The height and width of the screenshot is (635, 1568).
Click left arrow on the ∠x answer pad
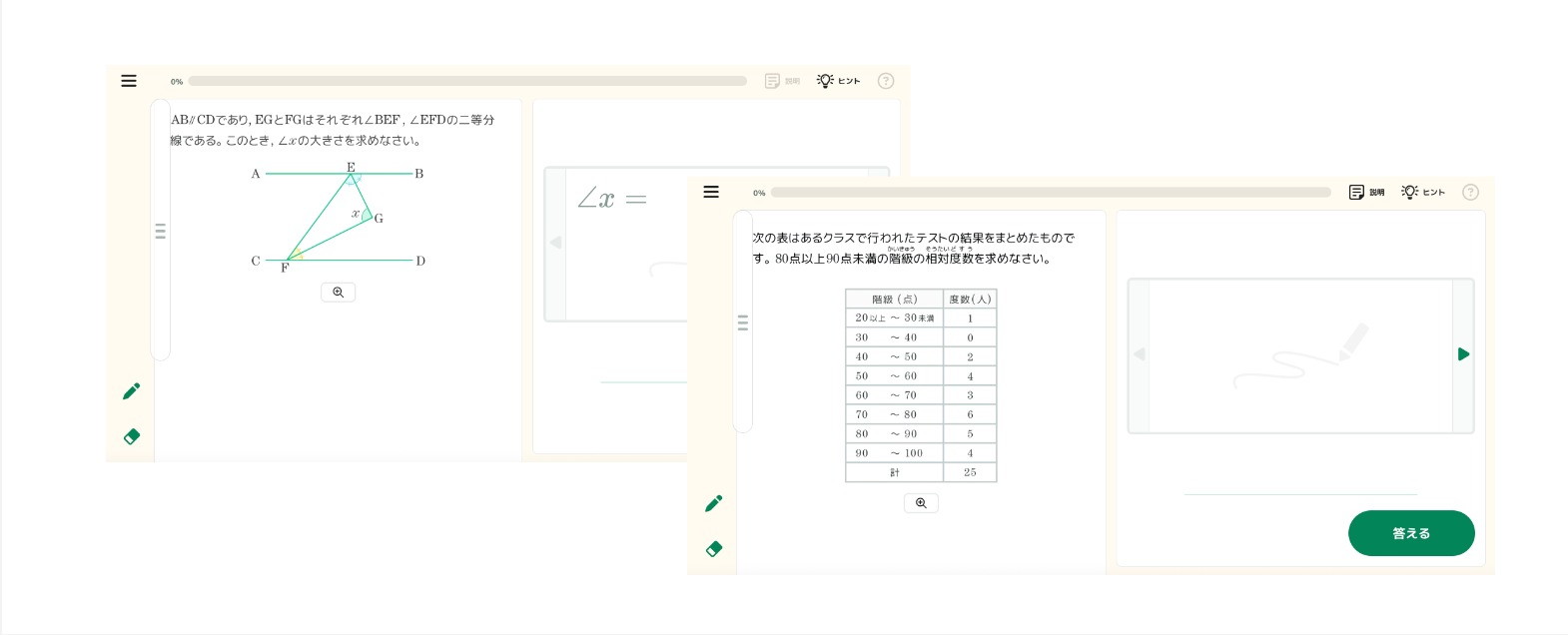pos(555,243)
